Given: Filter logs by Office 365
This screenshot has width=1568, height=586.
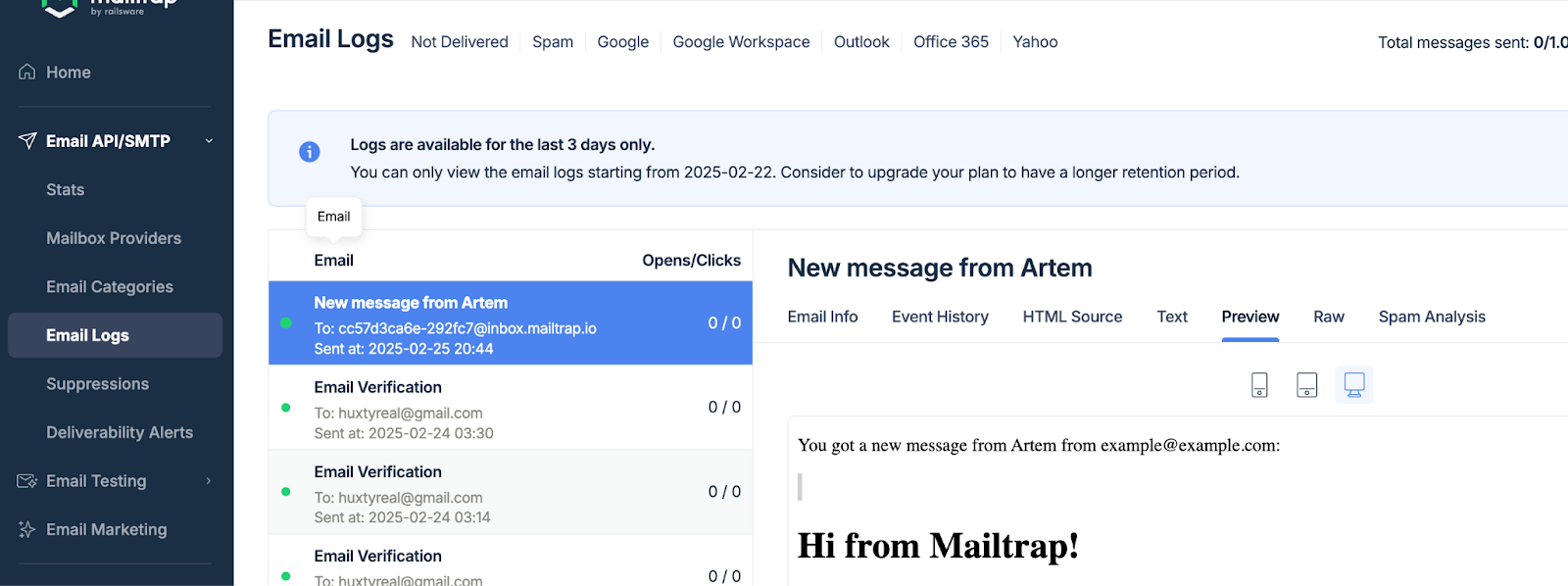Looking at the screenshot, I should tap(951, 42).
